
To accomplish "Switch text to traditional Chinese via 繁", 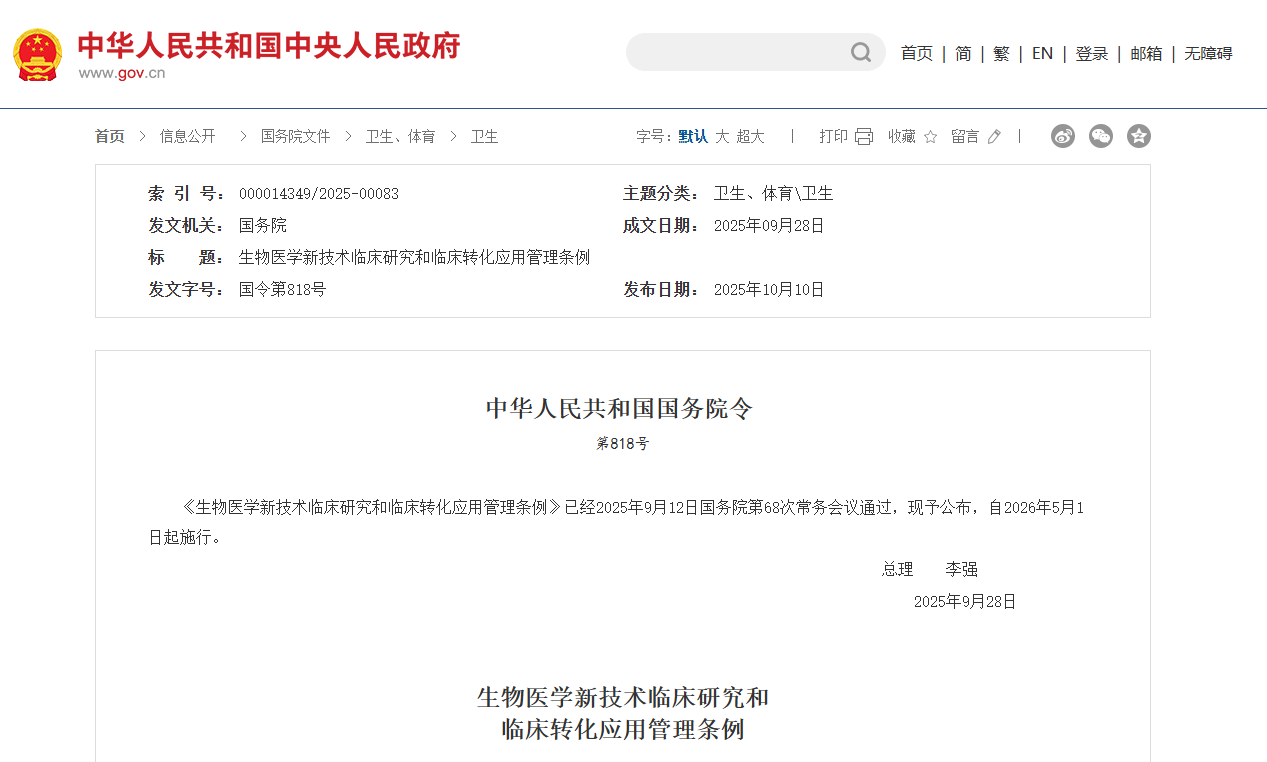I will 1001,53.
